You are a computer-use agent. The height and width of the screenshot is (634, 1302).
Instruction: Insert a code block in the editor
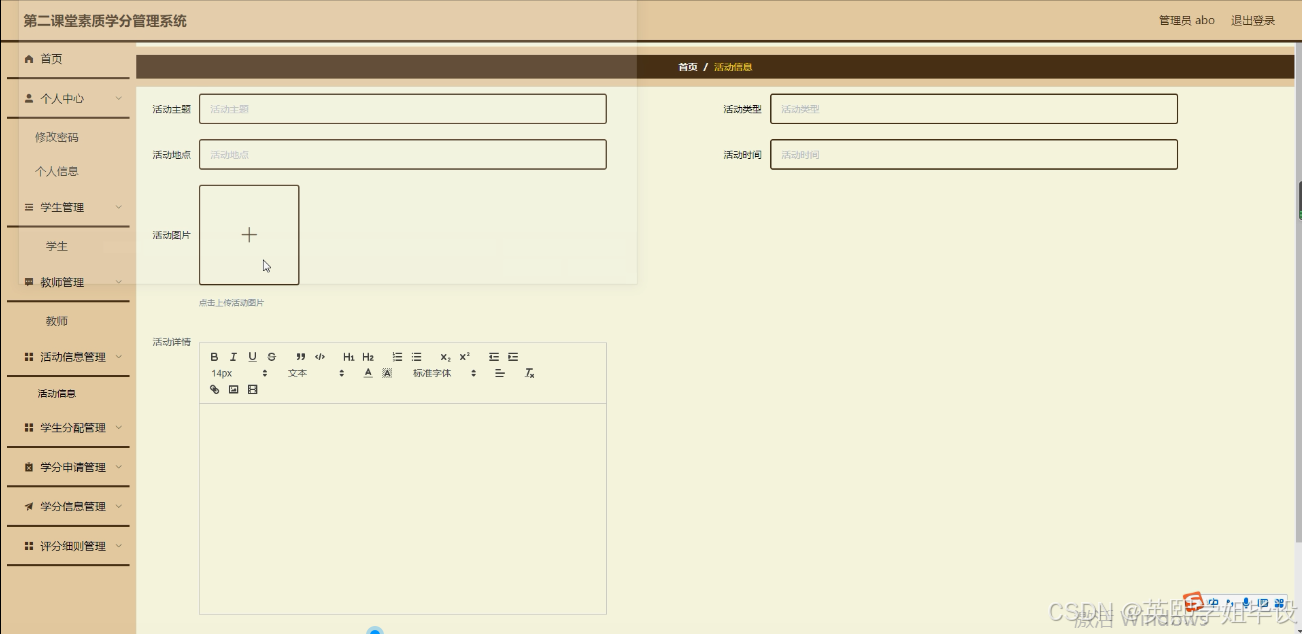320,357
